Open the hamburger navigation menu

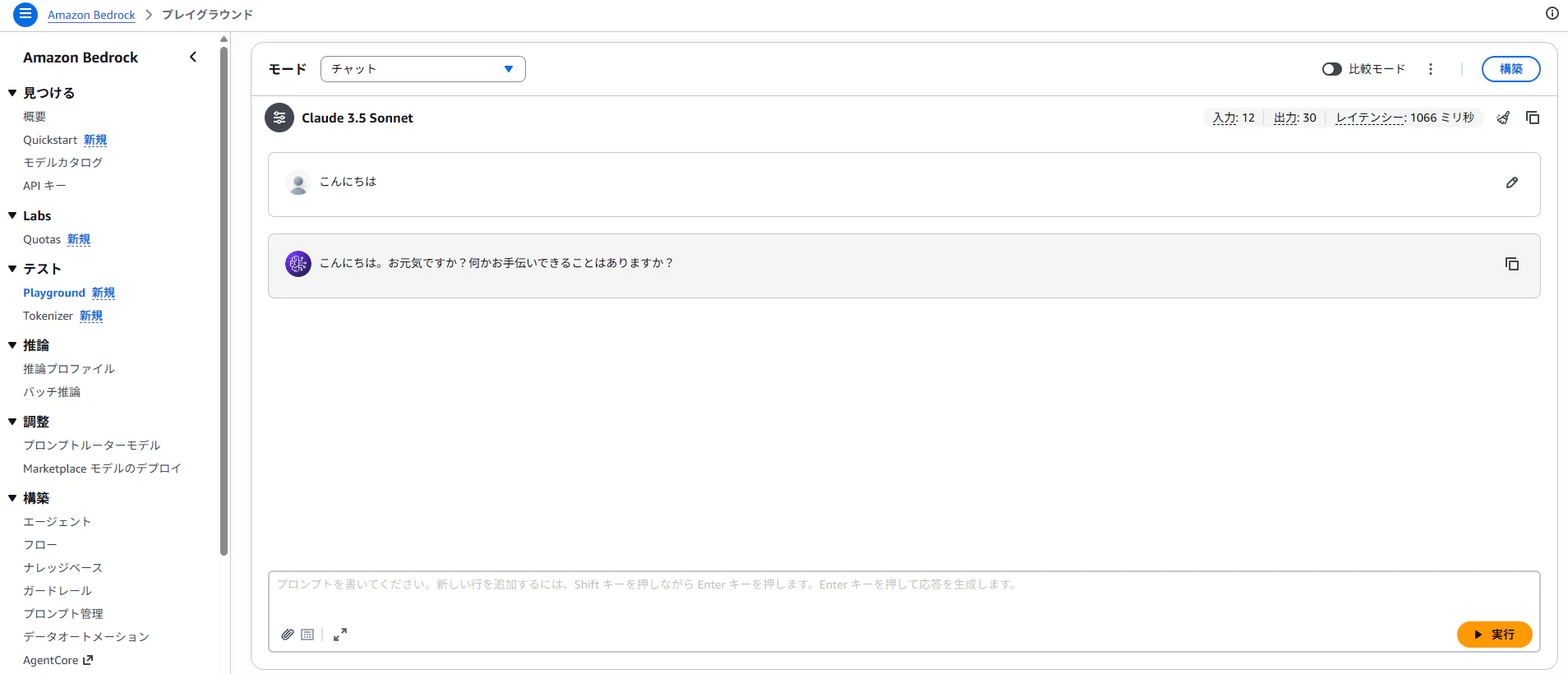click(x=25, y=15)
